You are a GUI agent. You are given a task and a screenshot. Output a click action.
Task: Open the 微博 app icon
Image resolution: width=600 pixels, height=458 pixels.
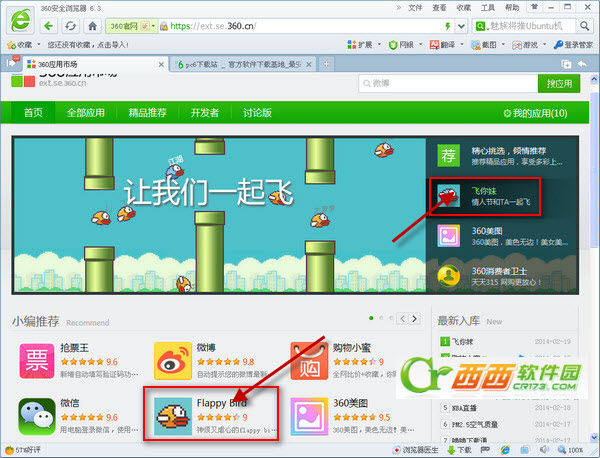[173, 361]
